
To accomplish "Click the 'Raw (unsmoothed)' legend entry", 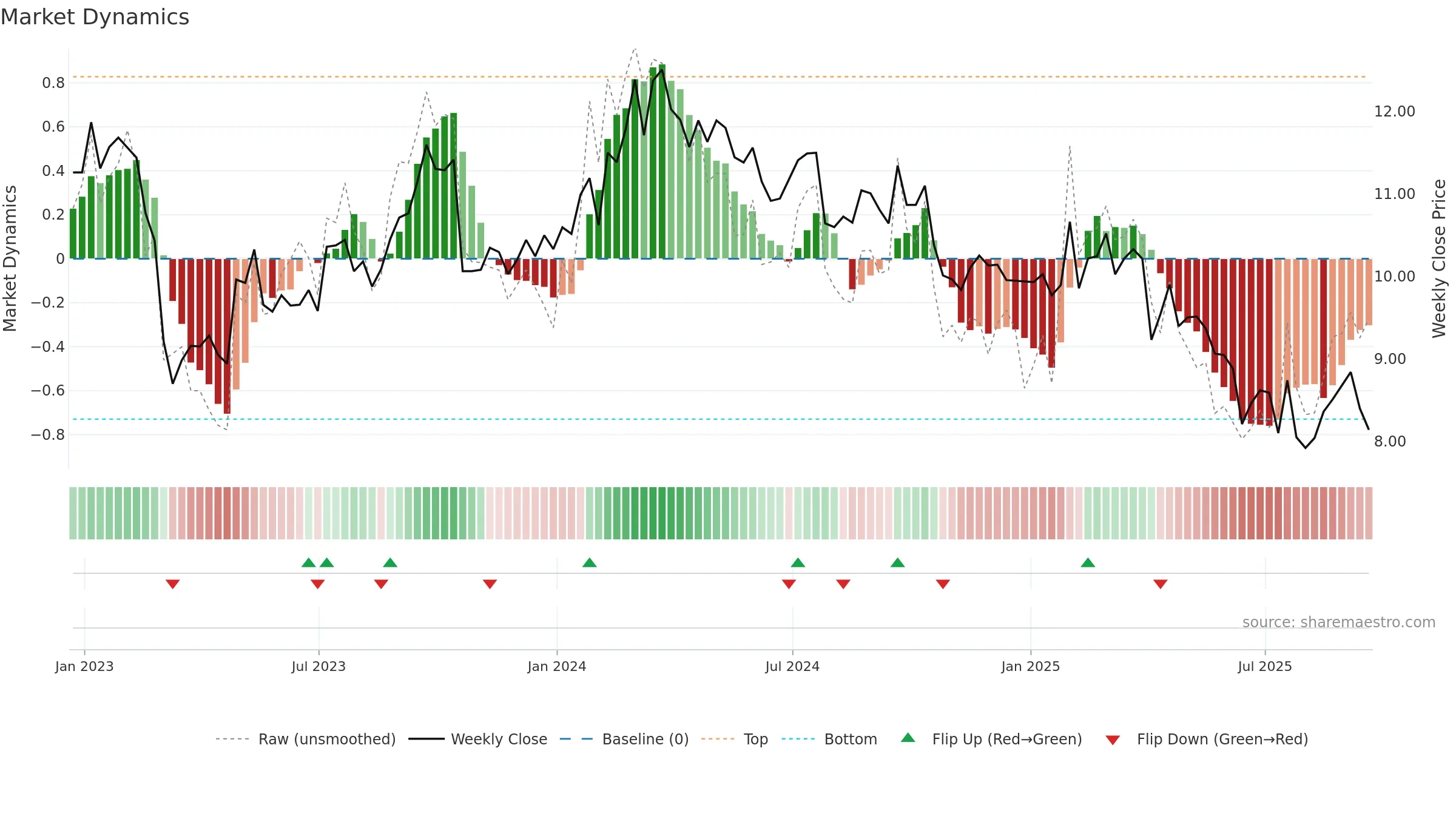I will (305, 739).
